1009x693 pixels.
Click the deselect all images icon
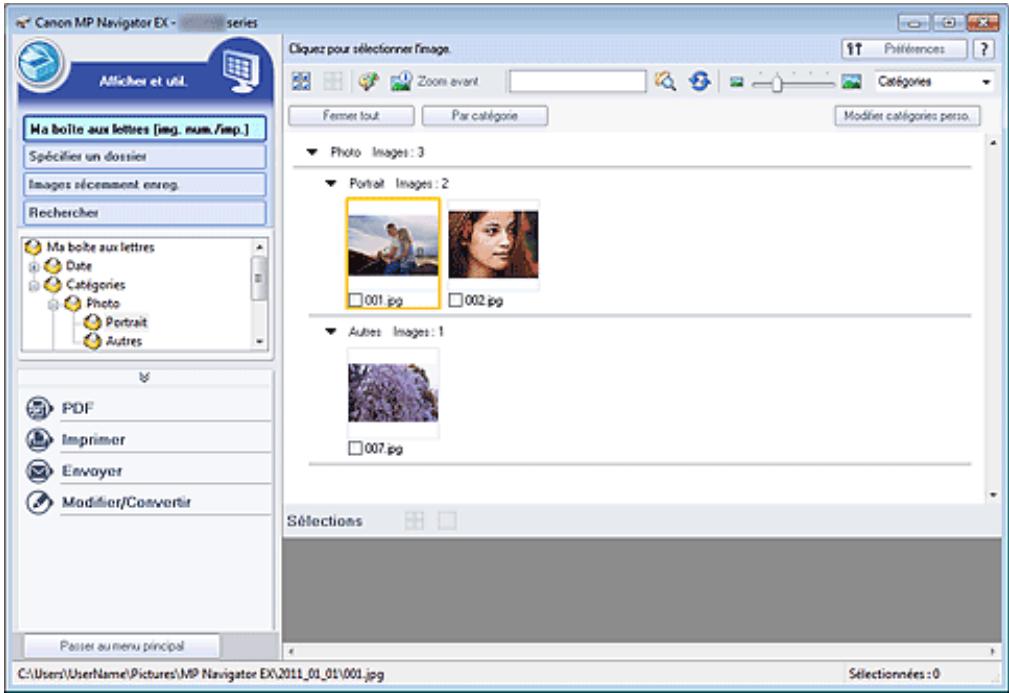(x=333, y=81)
